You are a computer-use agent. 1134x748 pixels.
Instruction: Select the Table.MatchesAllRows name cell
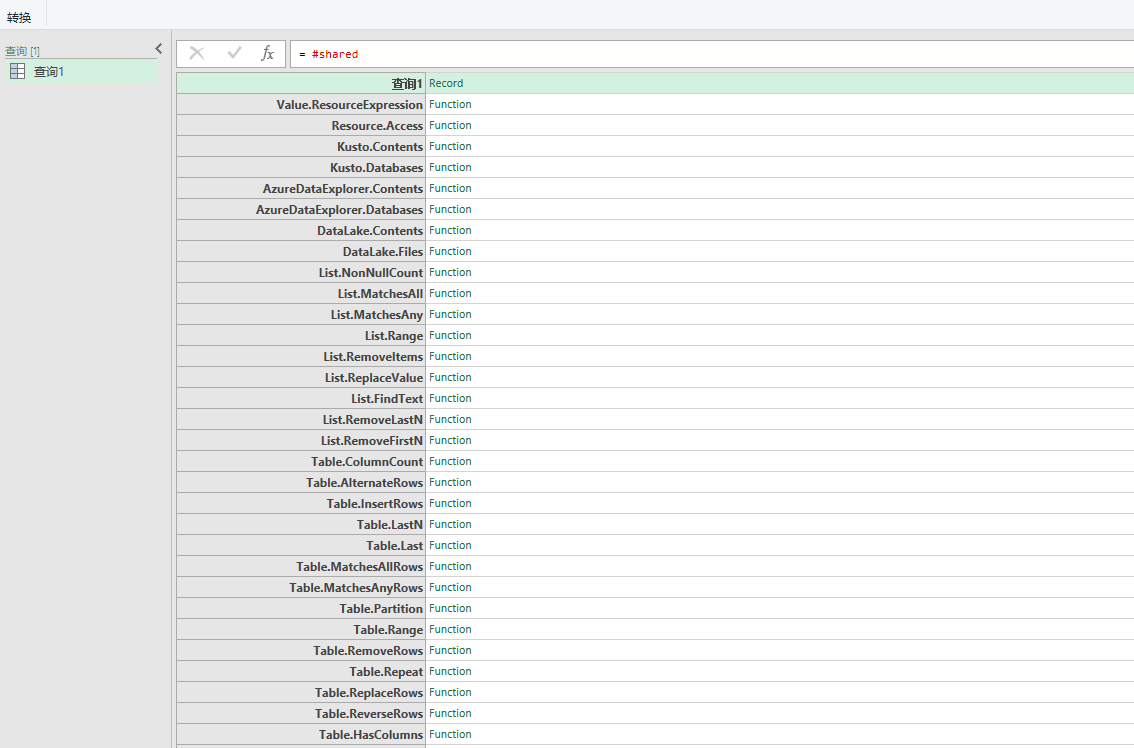[301, 566]
